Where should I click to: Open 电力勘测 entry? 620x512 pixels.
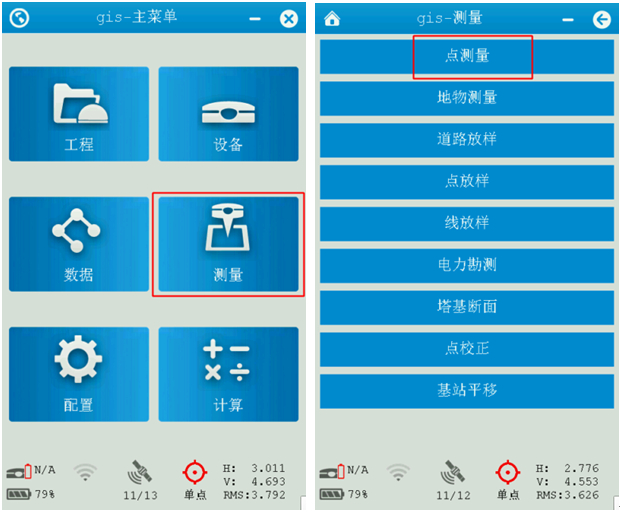pyautogui.click(x=467, y=266)
